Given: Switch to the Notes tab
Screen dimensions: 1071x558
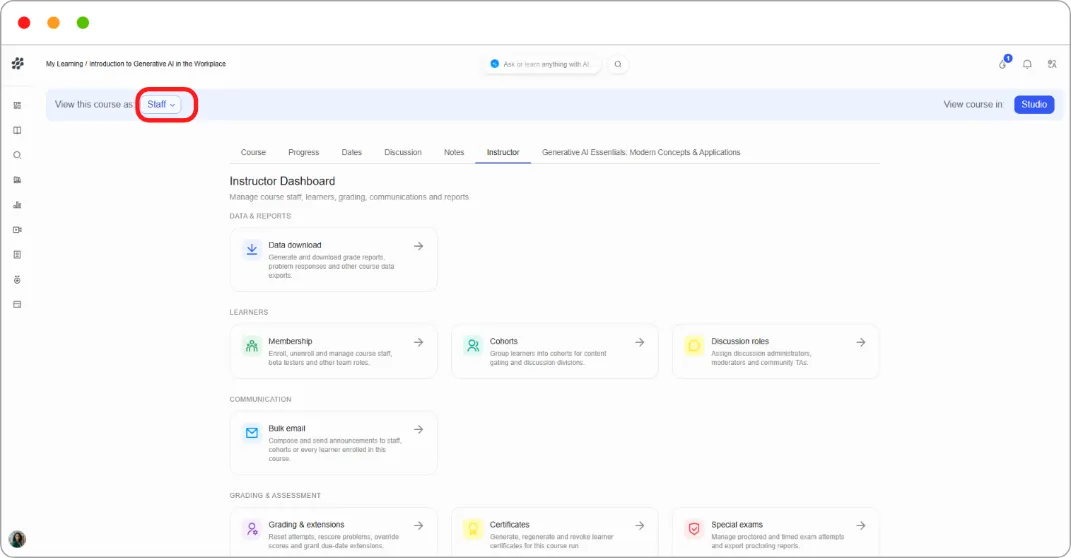Looking at the screenshot, I should (x=454, y=152).
